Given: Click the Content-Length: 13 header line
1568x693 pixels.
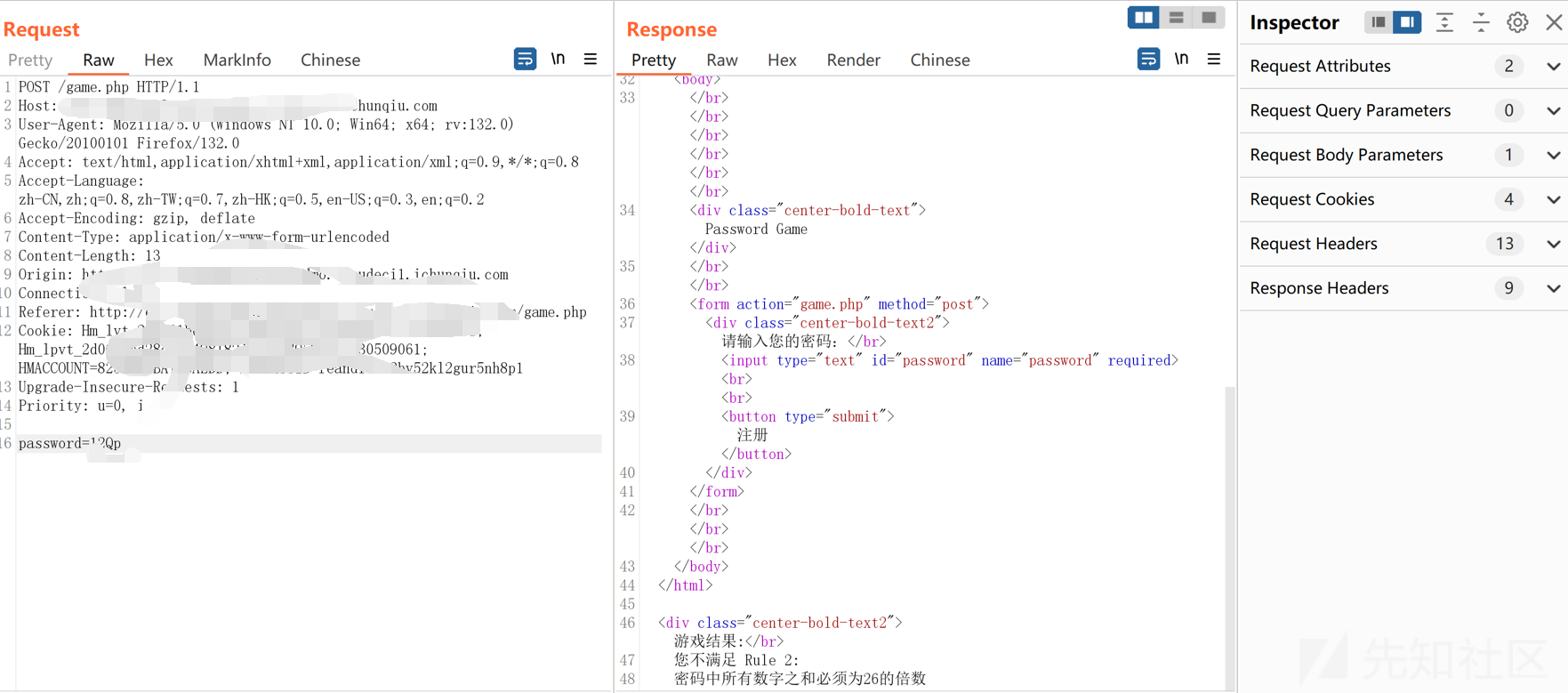Looking at the screenshot, I should point(89,255).
